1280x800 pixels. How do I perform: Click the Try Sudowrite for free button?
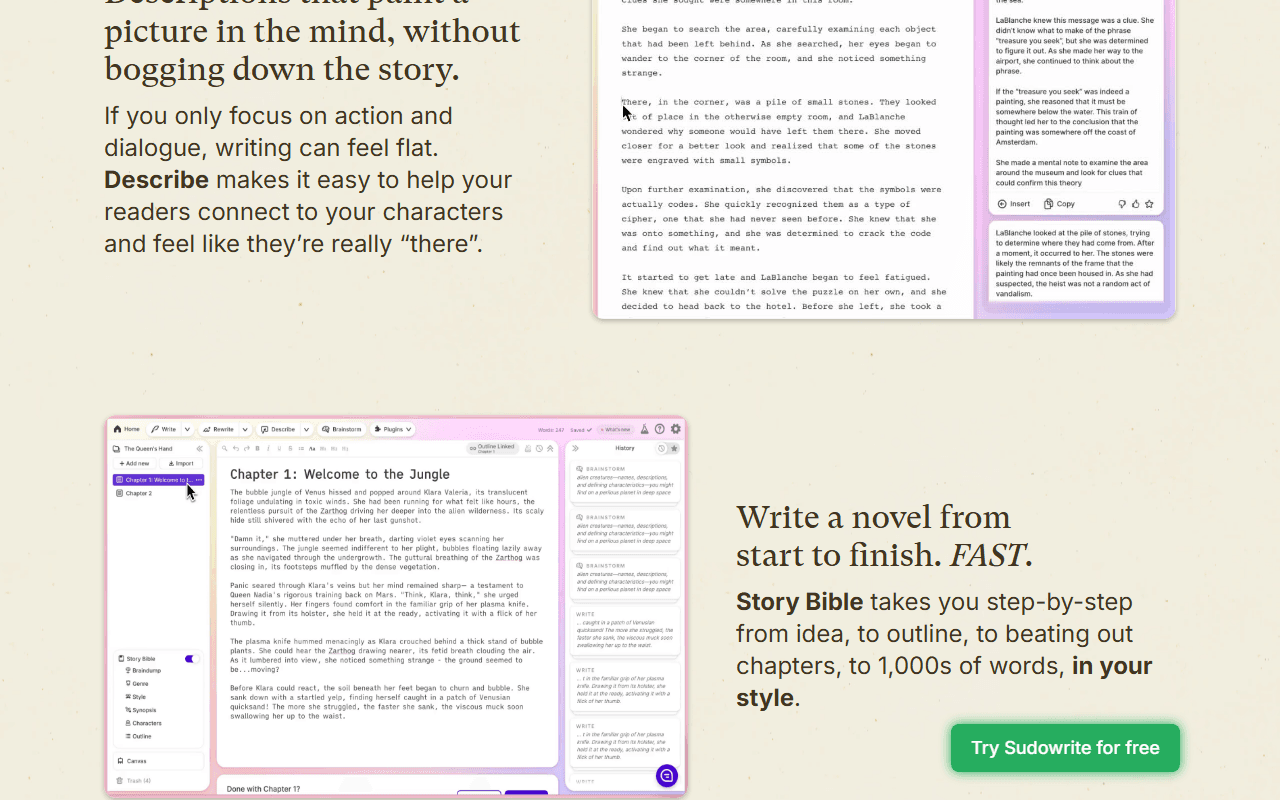click(x=1065, y=748)
